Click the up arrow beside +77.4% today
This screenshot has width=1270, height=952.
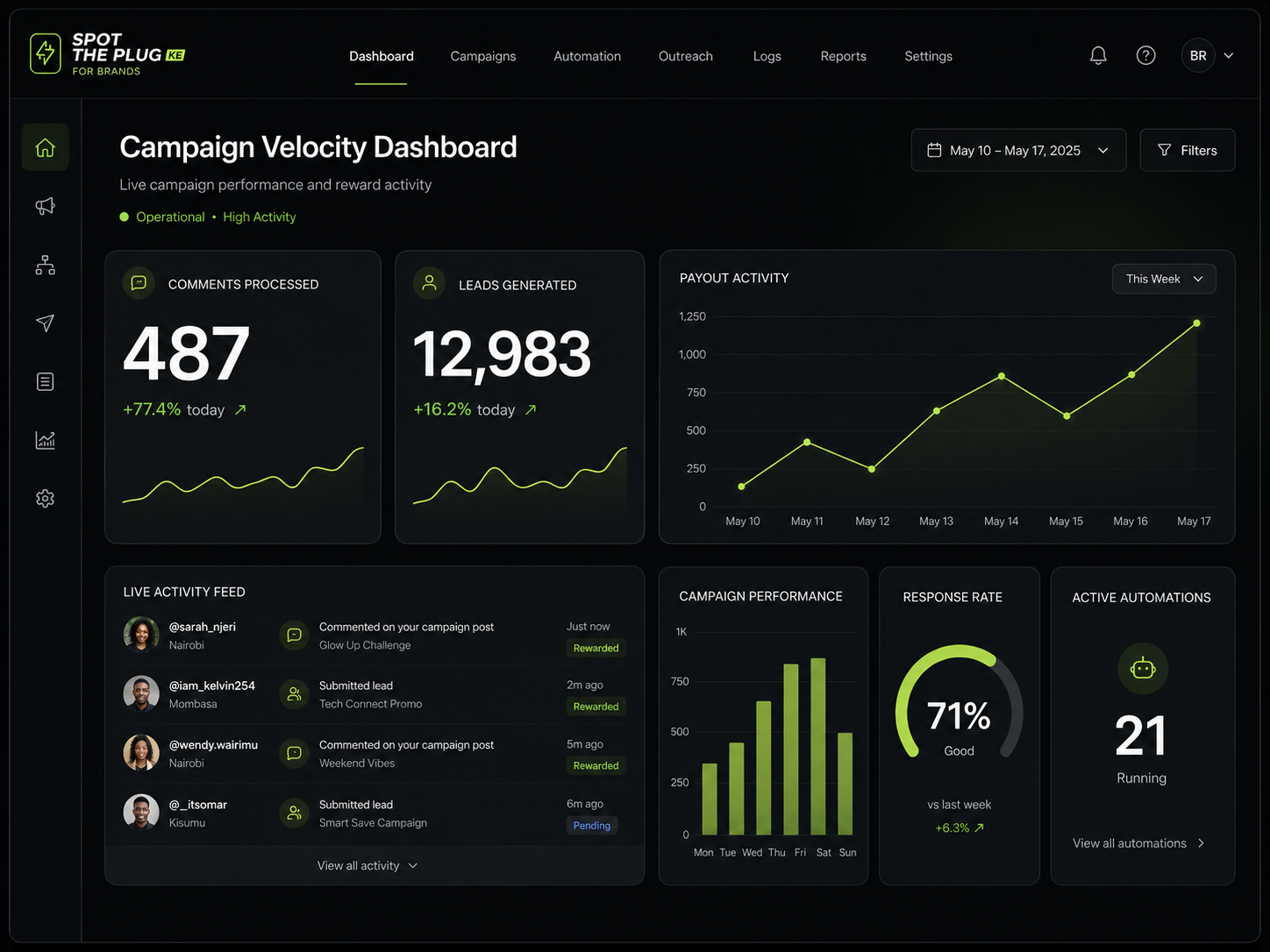(240, 409)
